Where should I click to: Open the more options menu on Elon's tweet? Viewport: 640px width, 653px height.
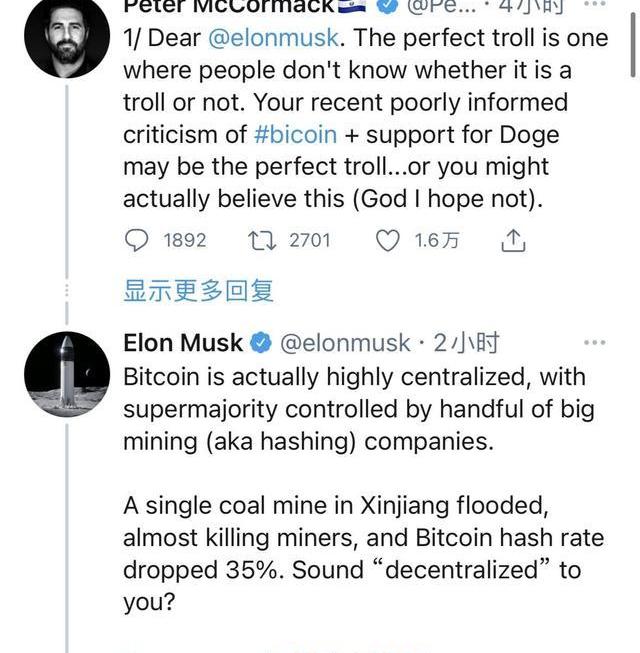pos(595,343)
